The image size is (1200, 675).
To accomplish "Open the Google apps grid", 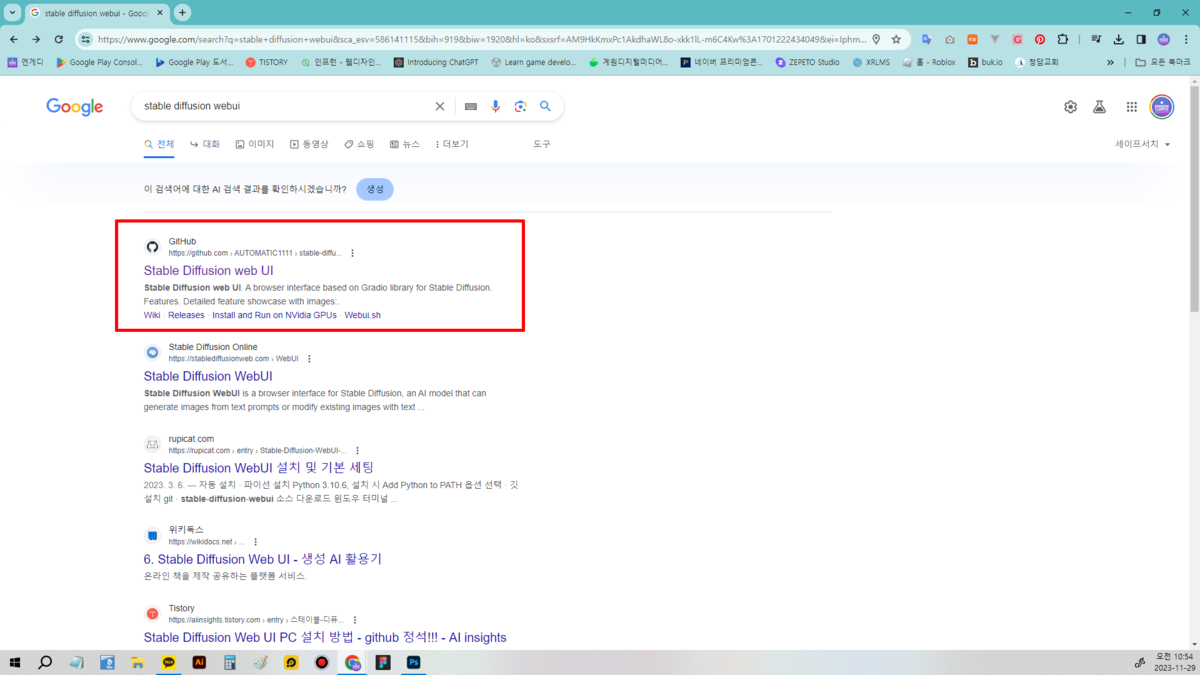I will coord(1132,106).
